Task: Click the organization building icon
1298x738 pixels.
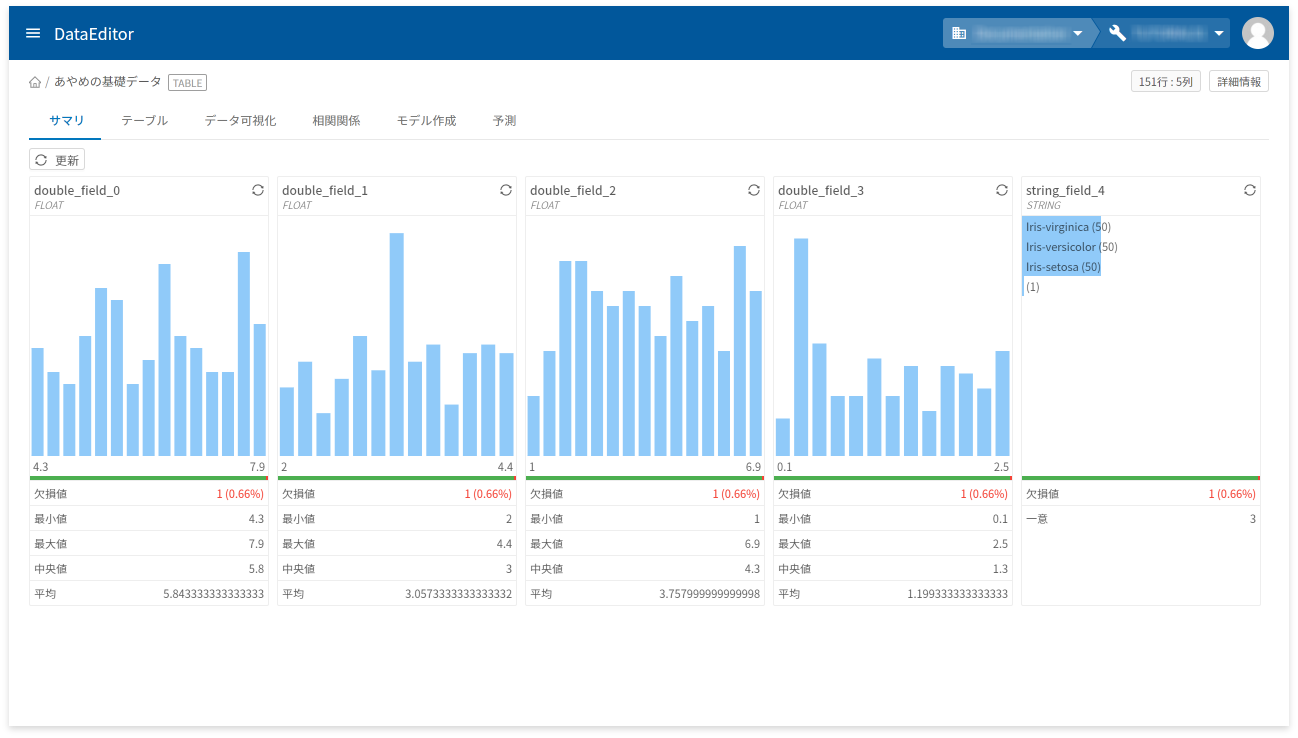Action: tap(959, 33)
